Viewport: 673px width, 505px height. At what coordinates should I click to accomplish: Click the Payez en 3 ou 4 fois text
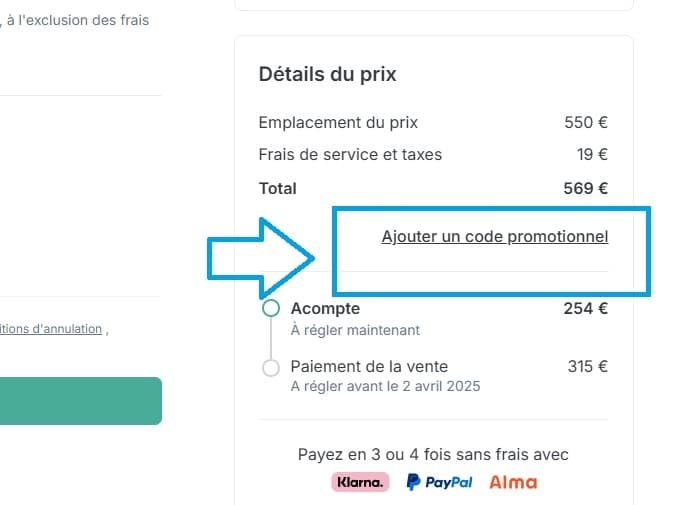point(433,454)
